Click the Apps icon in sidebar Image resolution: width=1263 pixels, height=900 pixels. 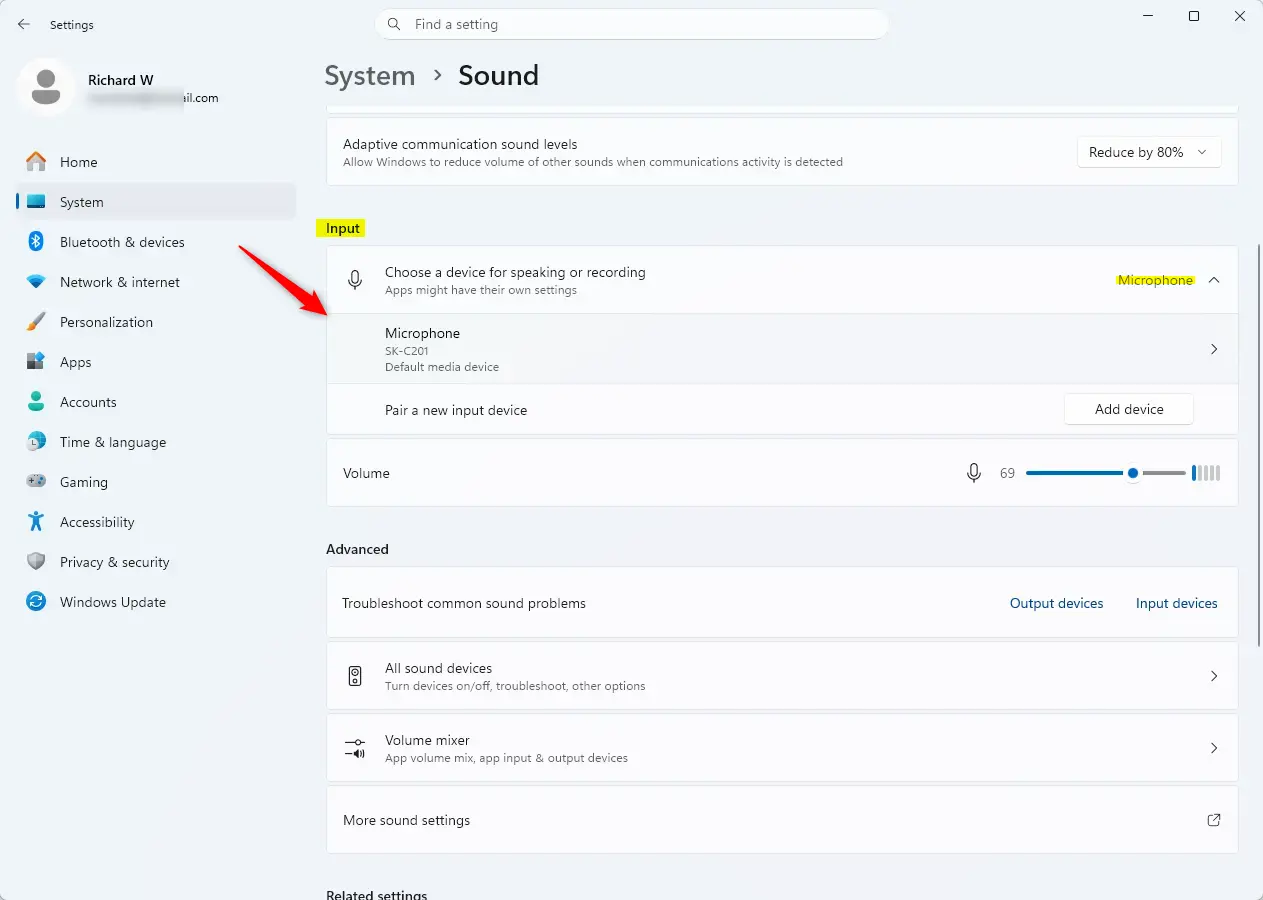(x=36, y=362)
